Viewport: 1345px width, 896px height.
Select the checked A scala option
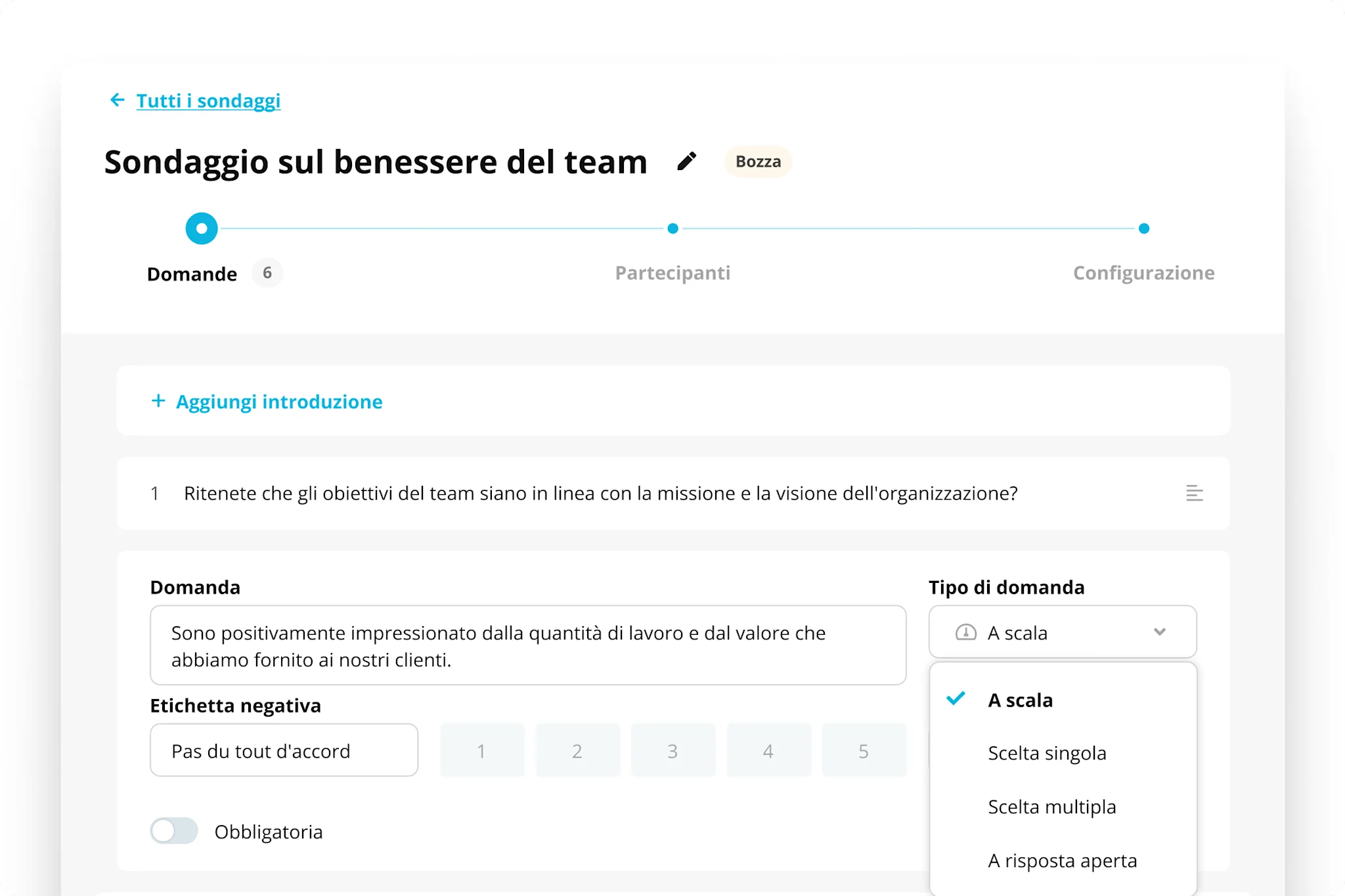click(x=1020, y=700)
